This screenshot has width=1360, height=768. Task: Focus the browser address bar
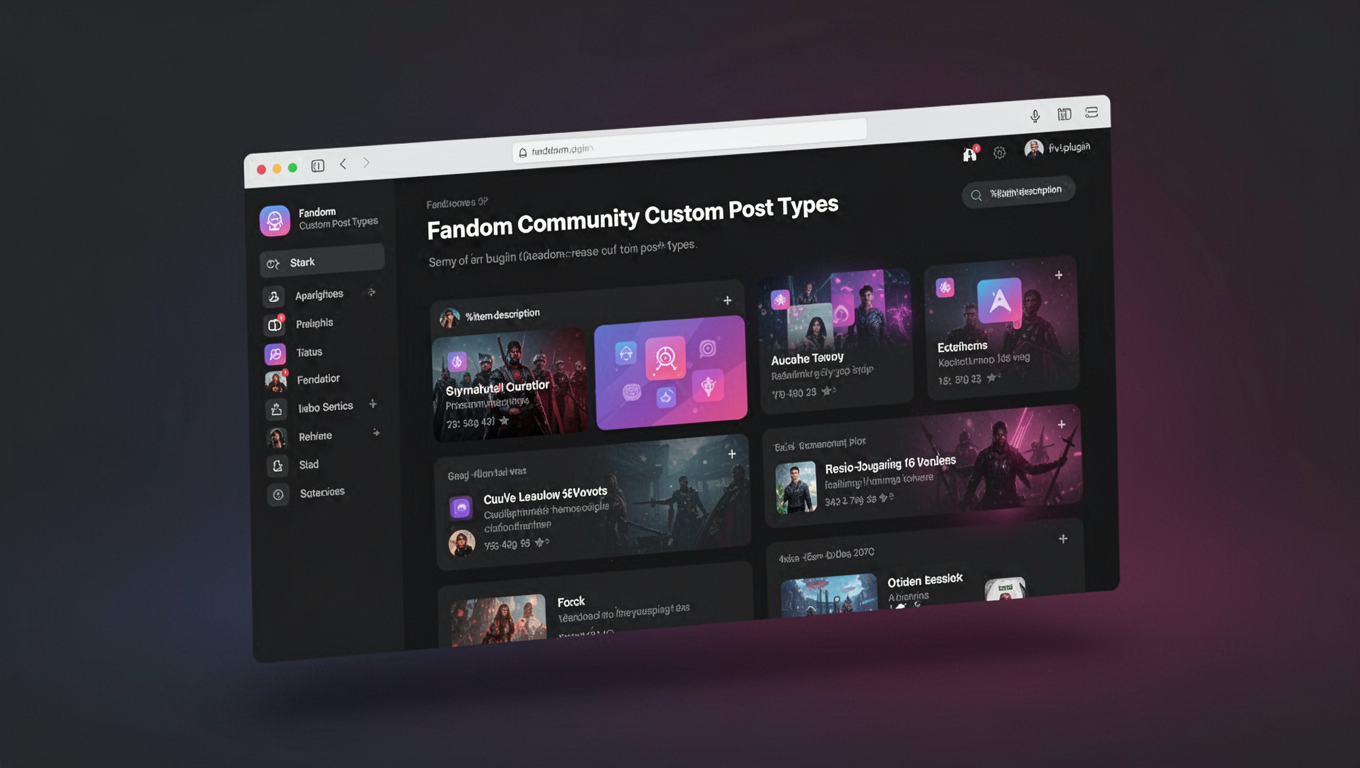pos(688,139)
